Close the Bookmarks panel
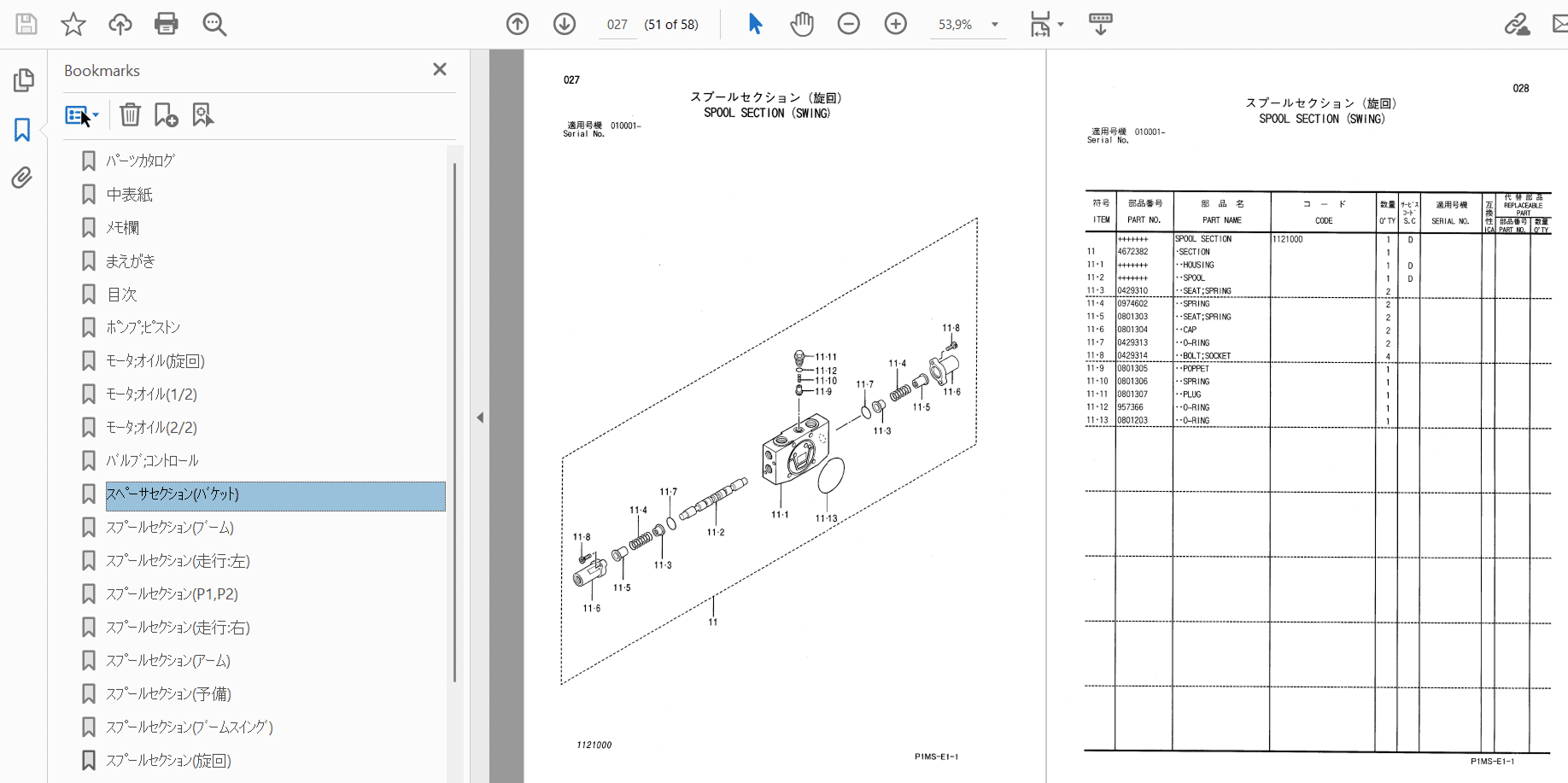 tap(440, 69)
